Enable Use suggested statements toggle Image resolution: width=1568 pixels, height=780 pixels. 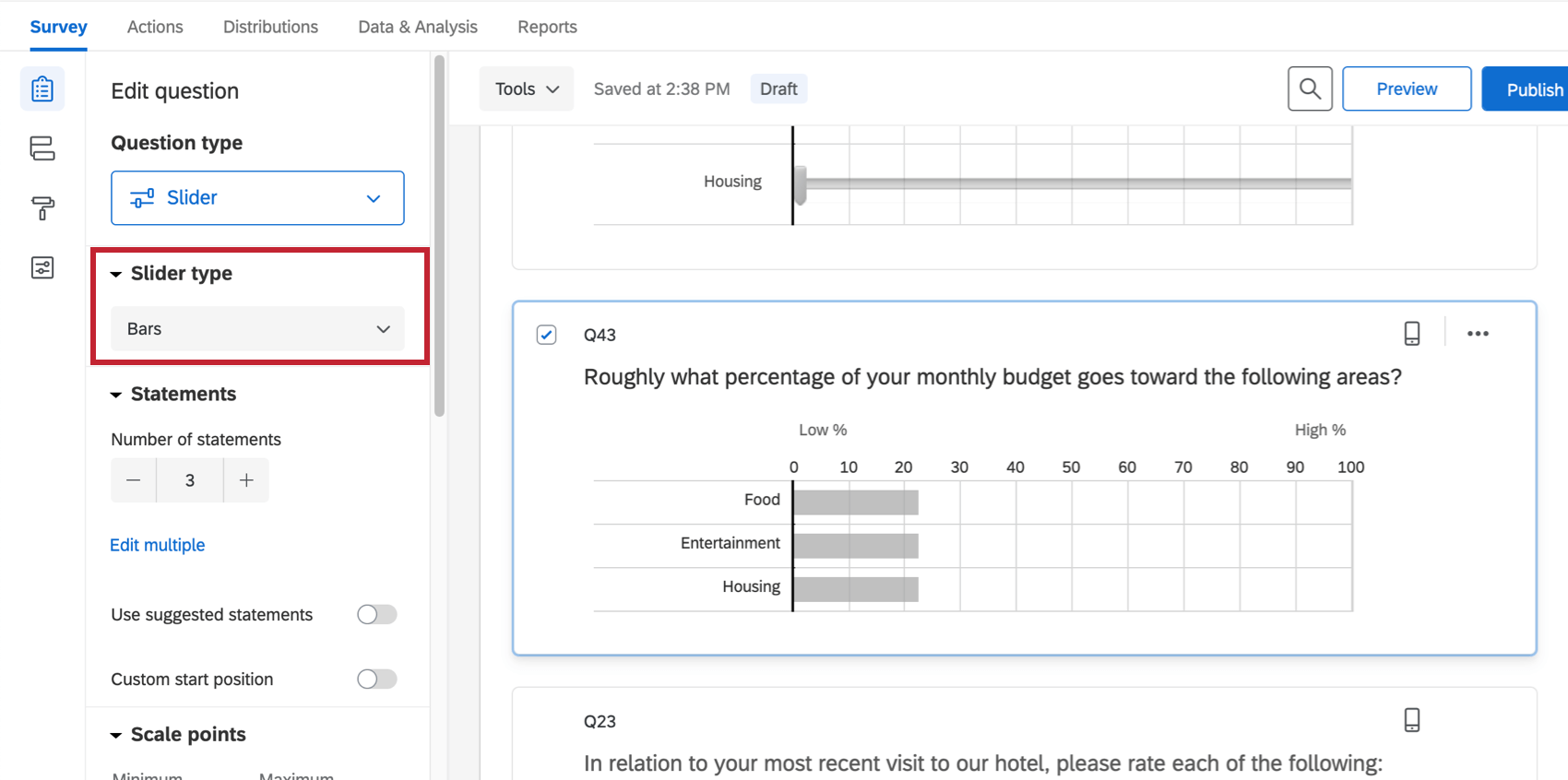coord(376,615)
